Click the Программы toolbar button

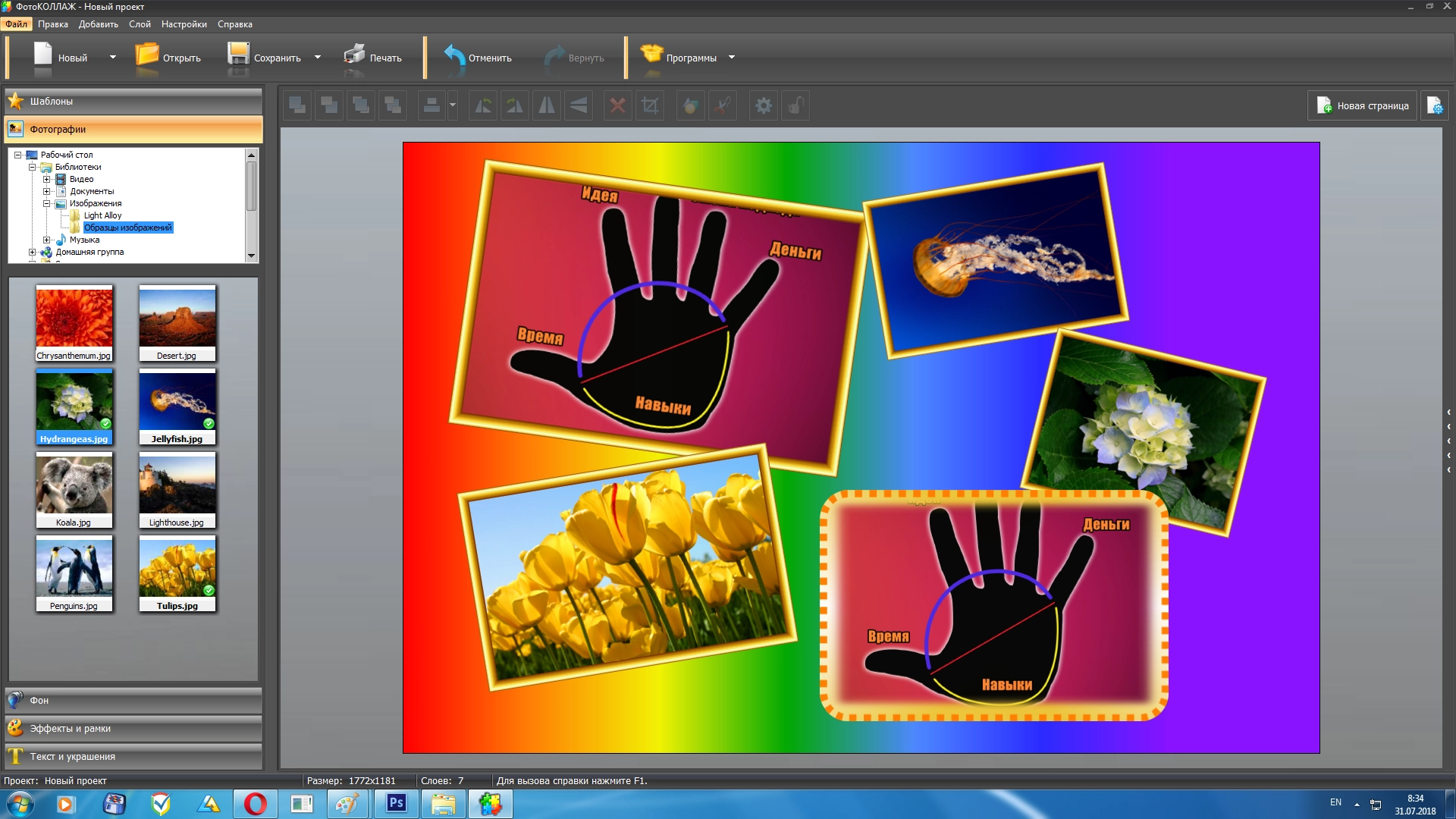coord(679,58)
